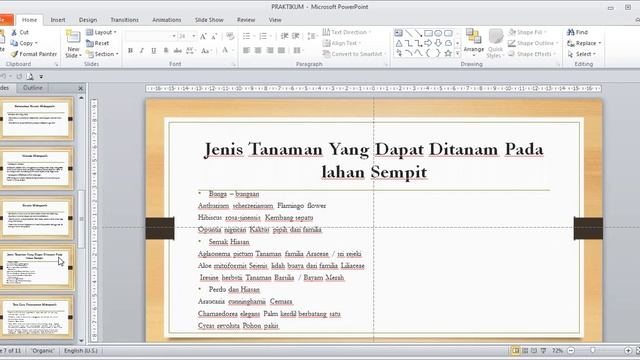The image size is (640, 360).
Task: Center the text alignment
Action: pos(258,51)
